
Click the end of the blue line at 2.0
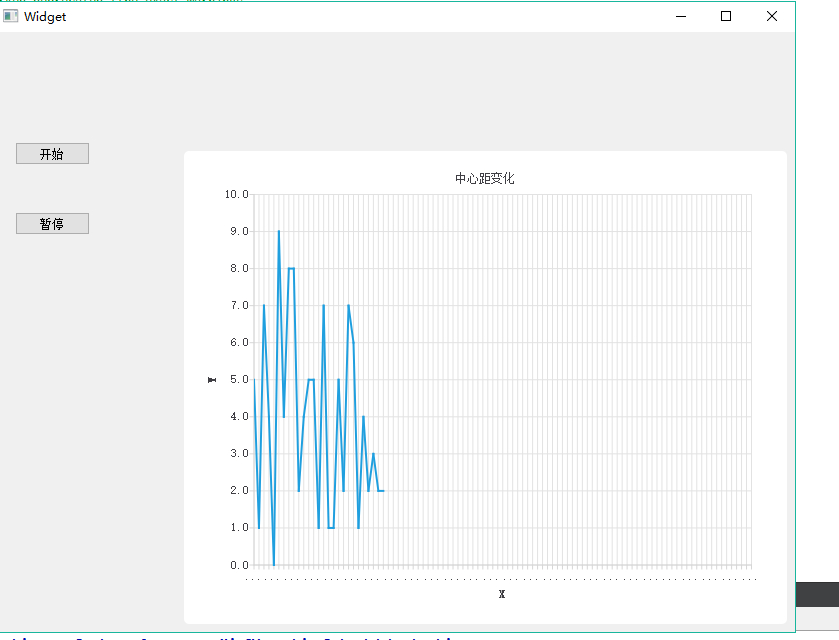click(384, 491)
